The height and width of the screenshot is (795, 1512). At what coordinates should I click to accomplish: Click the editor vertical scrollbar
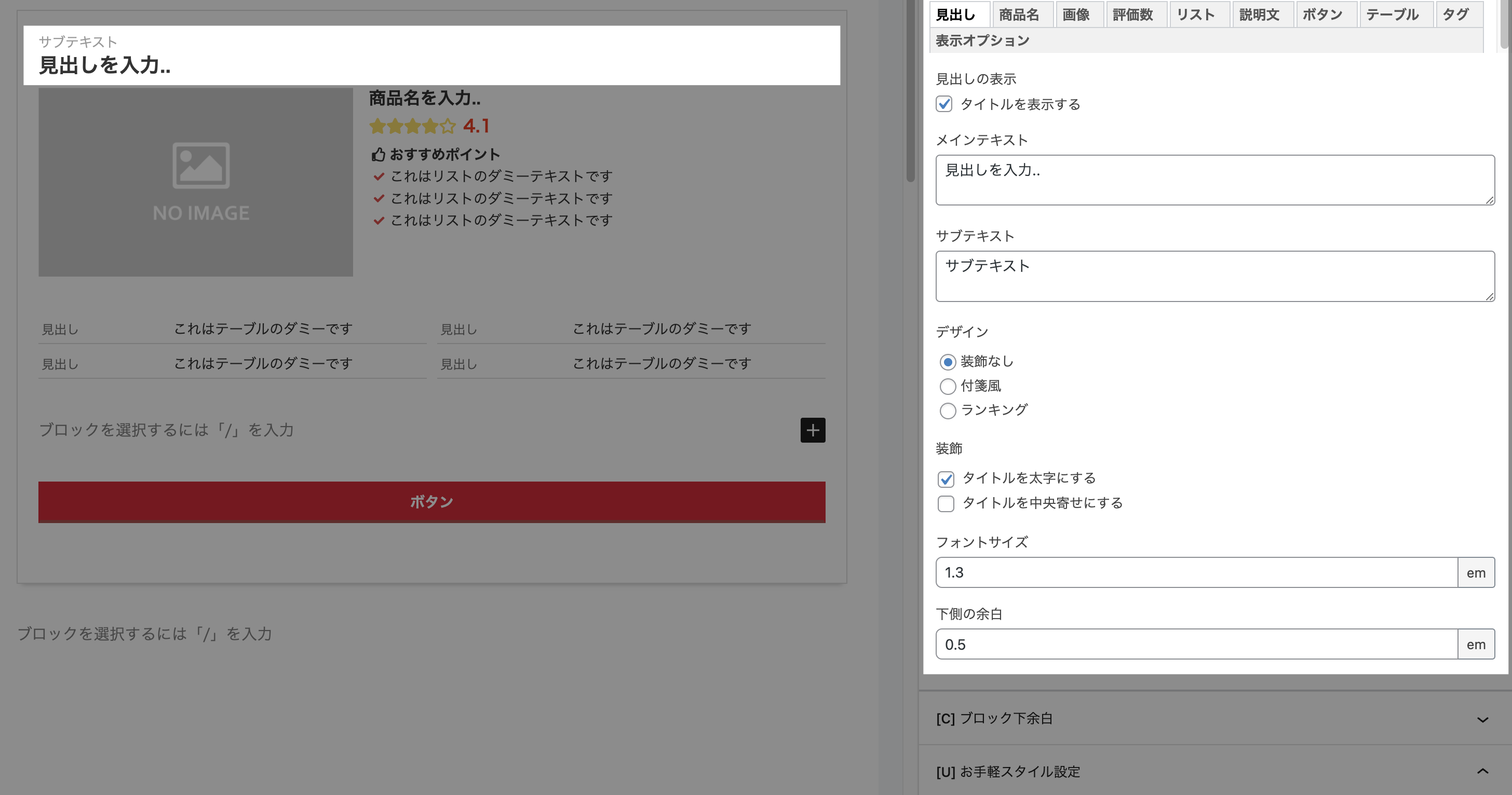coord(910,91)
